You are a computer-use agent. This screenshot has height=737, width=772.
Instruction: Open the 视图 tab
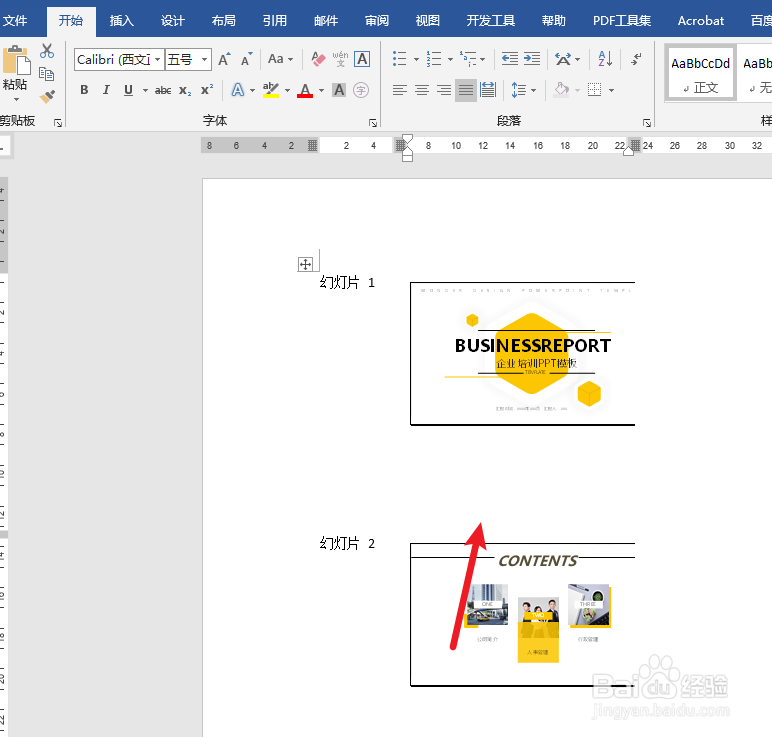(x=427, y=21)
